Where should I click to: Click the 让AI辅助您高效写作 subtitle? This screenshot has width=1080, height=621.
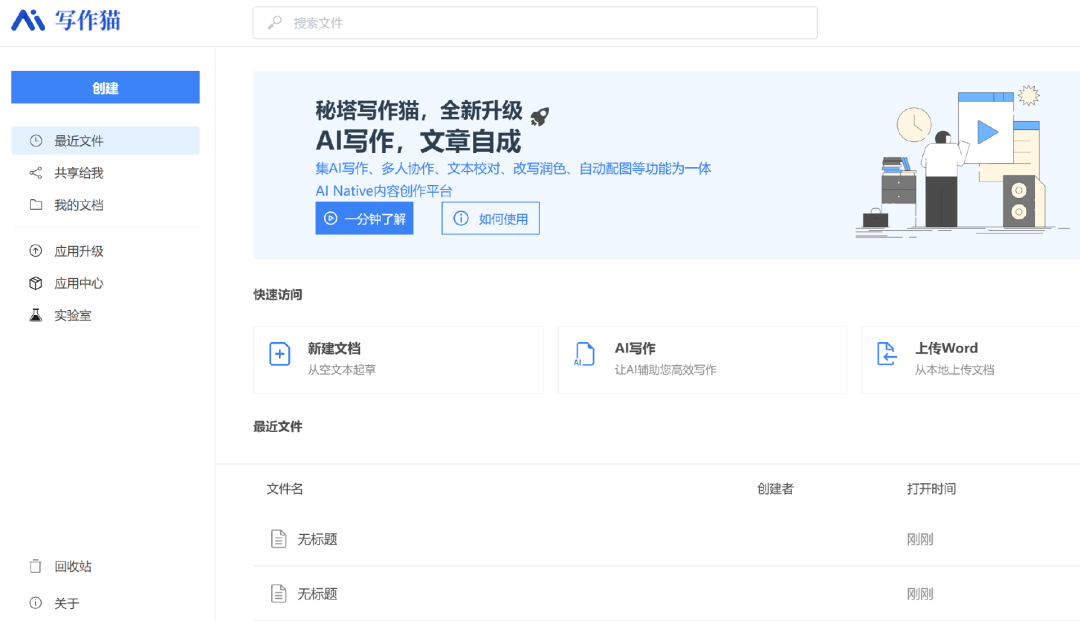pyautogui.click(x=665, y=370)
